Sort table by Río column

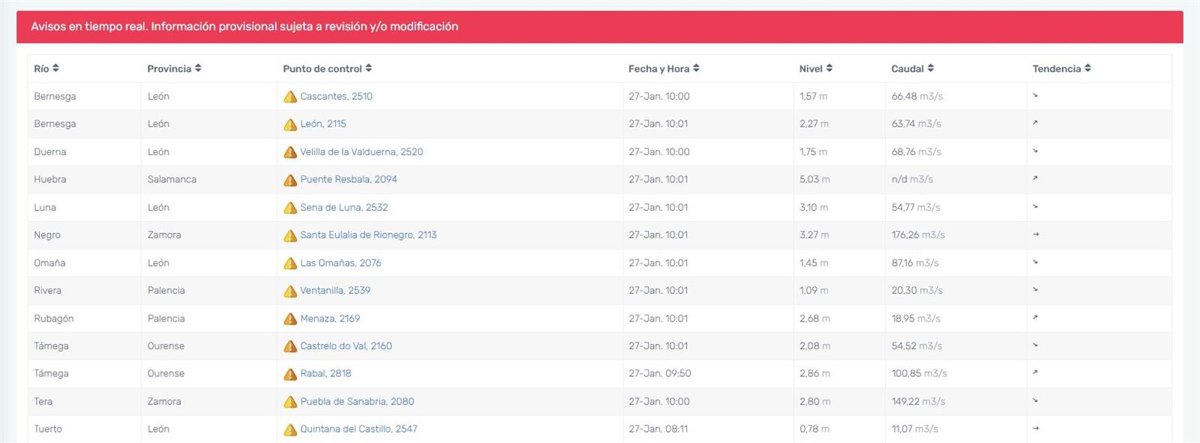(46, 69)
